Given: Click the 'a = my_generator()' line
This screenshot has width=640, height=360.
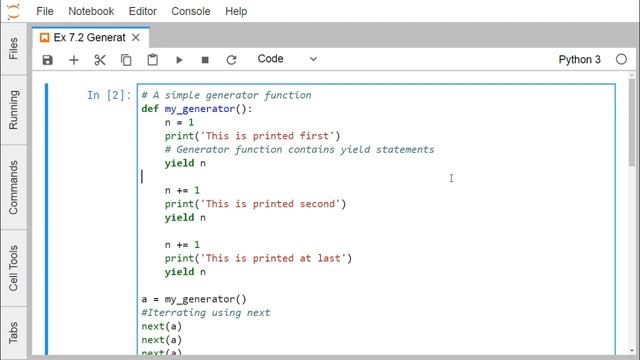Looking at the screenshot, I should pyautogui.click(x=194, y=299).
